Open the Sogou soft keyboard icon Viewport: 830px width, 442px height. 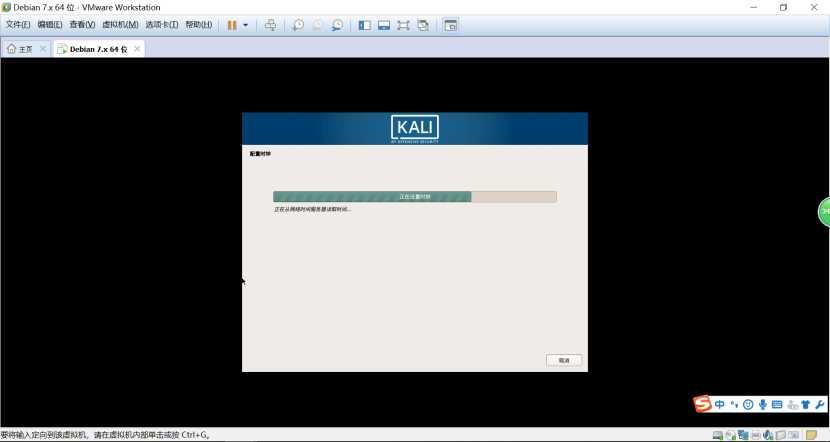tap(777, 404)
